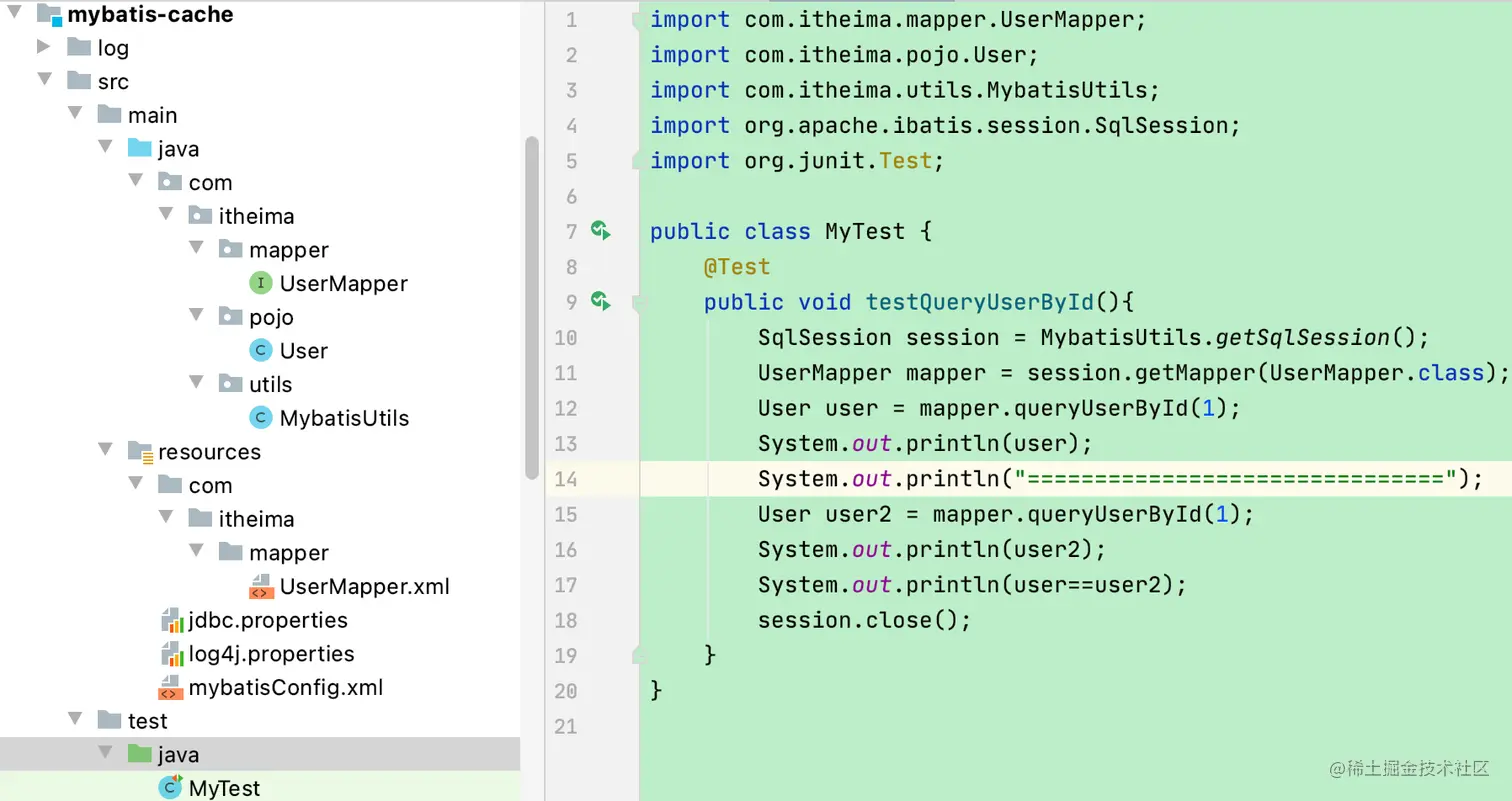This screenshot has width=1512, height=801.
Task: Collapse the test folder arrow
Action: [74, 720]
